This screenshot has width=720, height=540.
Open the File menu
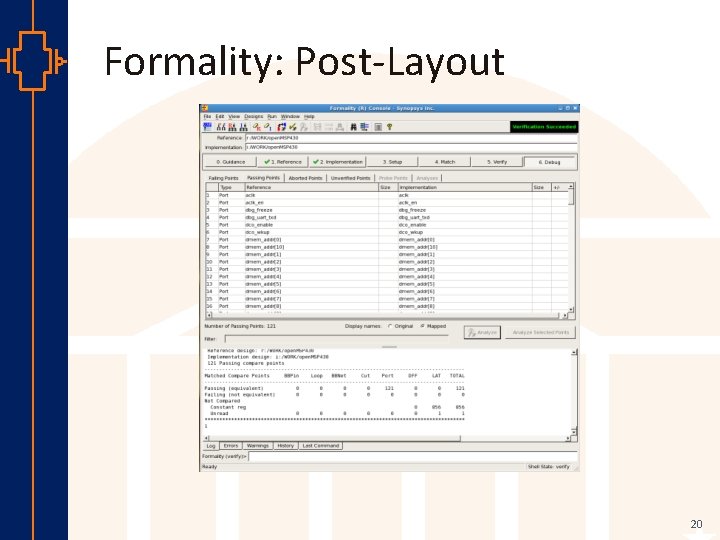pos(207,117)
